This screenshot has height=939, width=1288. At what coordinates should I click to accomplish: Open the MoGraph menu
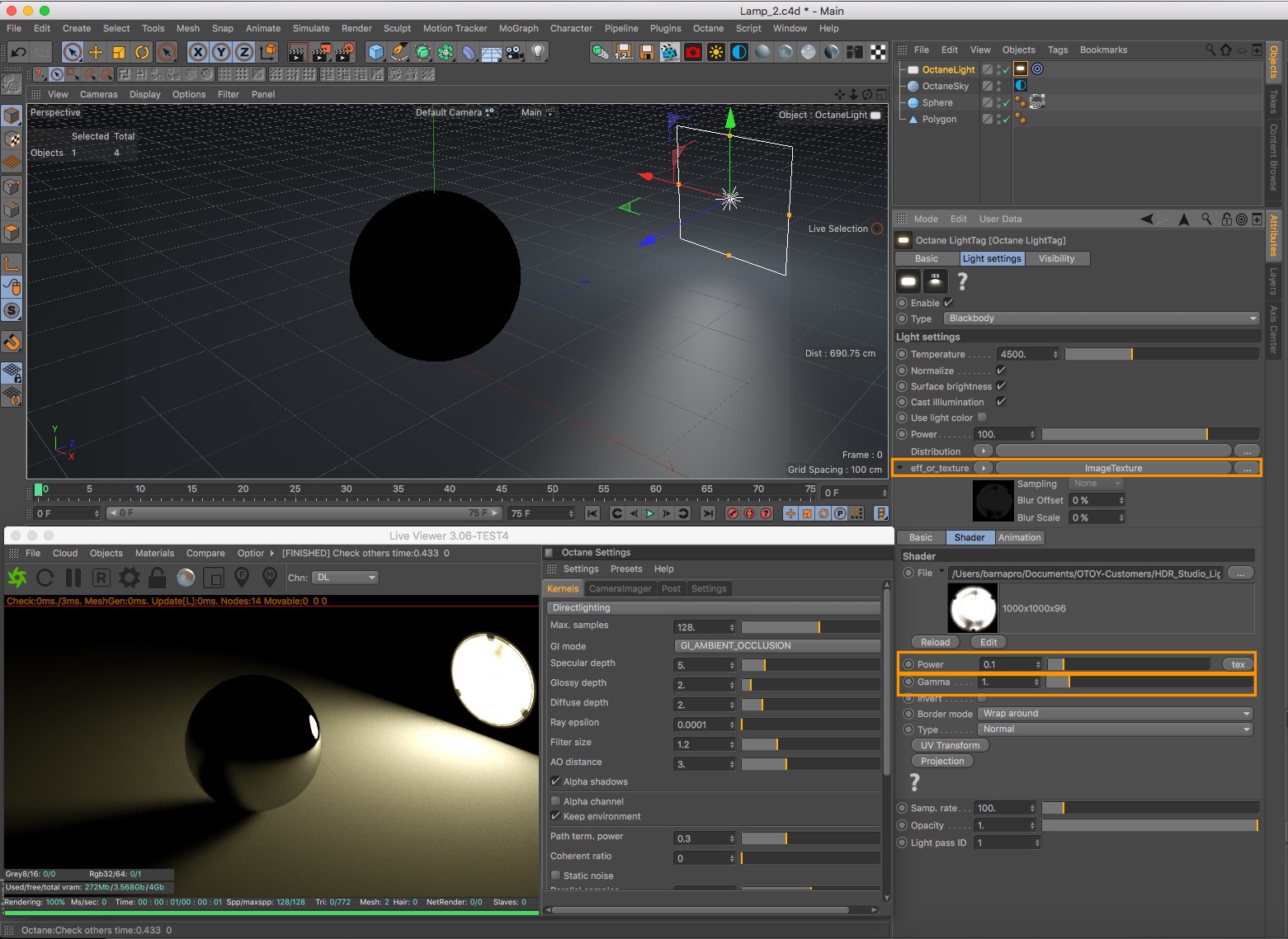pos(518,28)
